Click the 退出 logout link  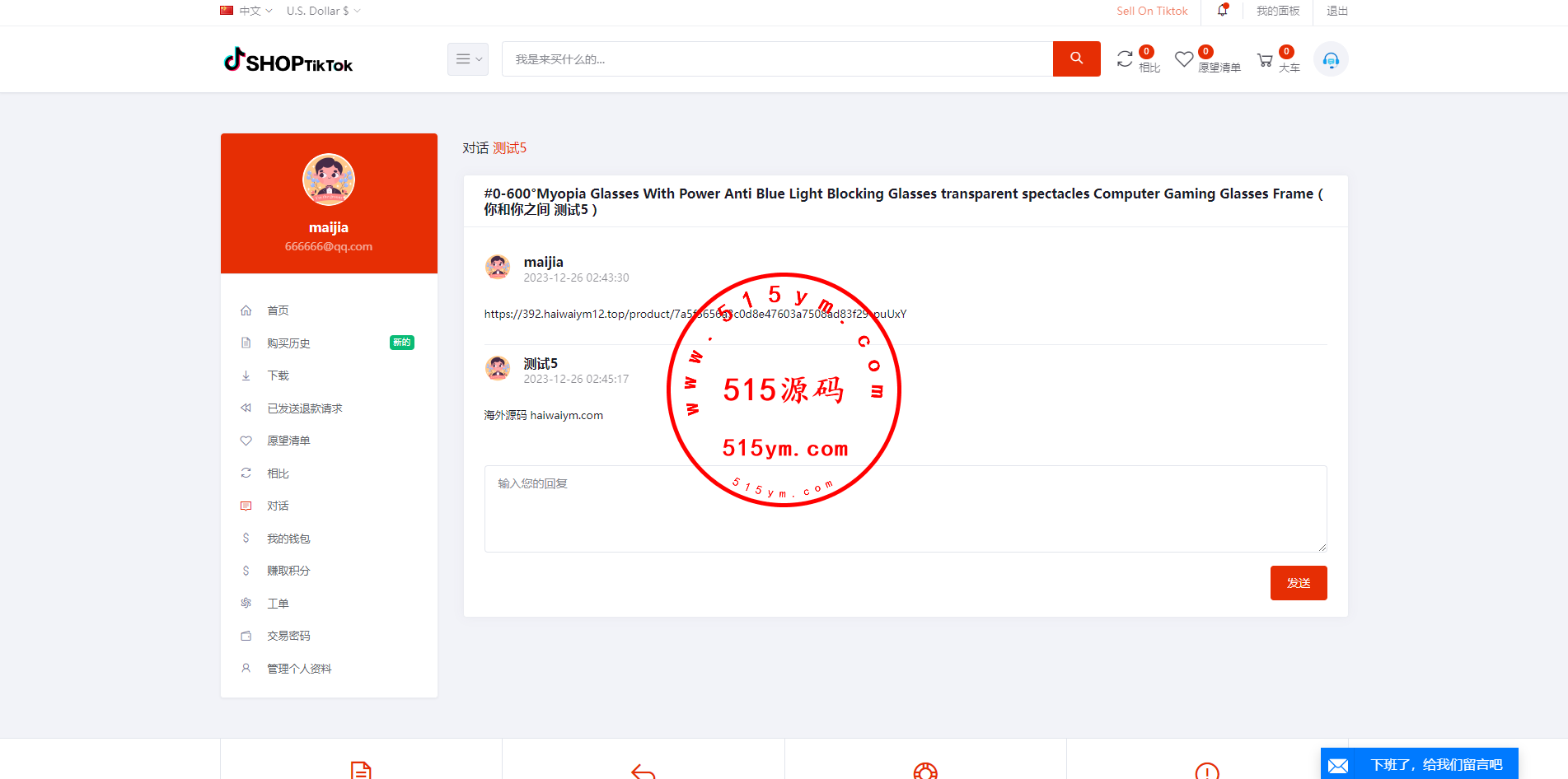coord(1336,11)
